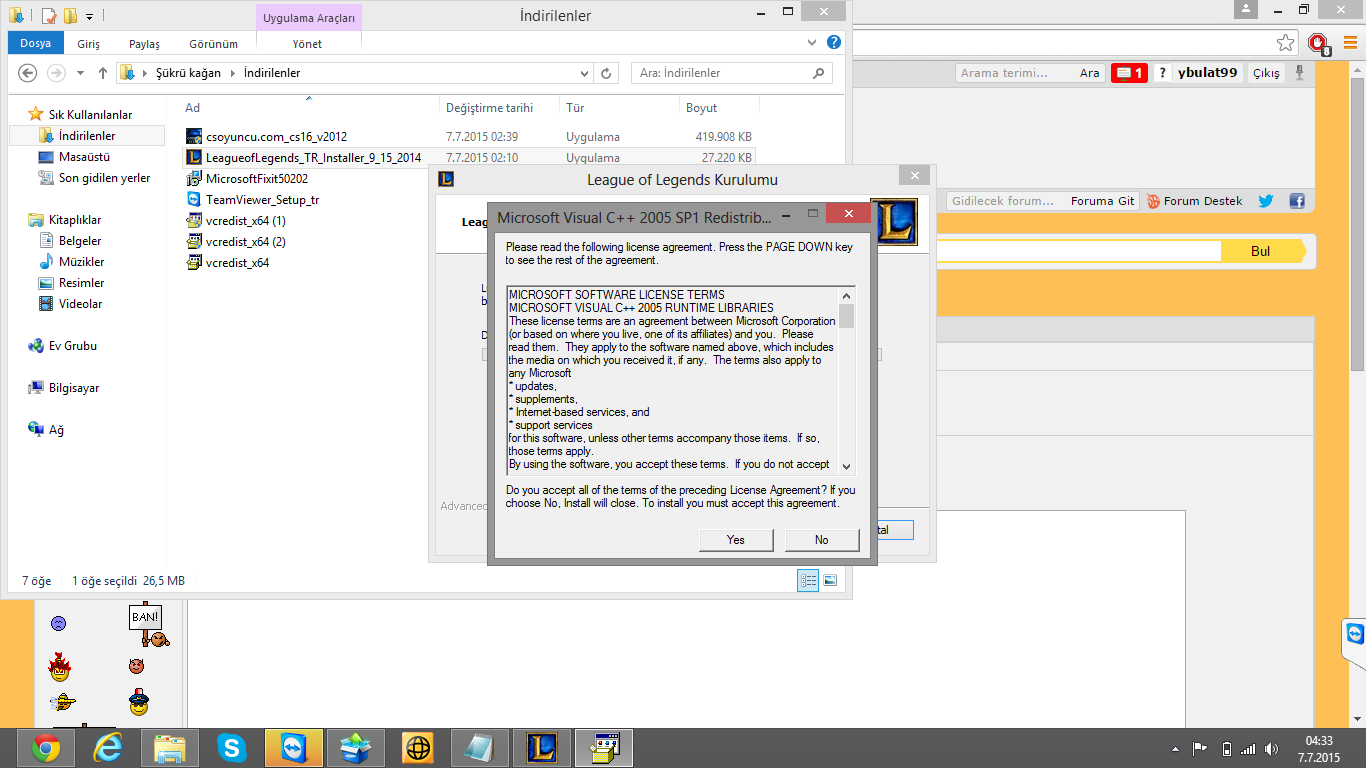Open Skype from the taskbar
Screen dimensions: 1366x768
[232, 748]
